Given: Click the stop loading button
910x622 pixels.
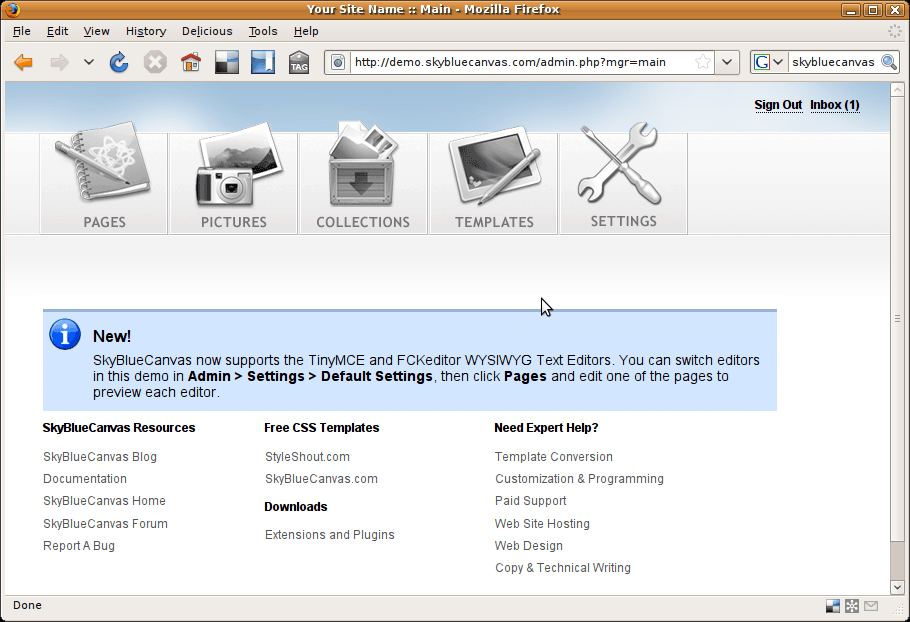Looking at the screenshot, I should pos(155,62).
